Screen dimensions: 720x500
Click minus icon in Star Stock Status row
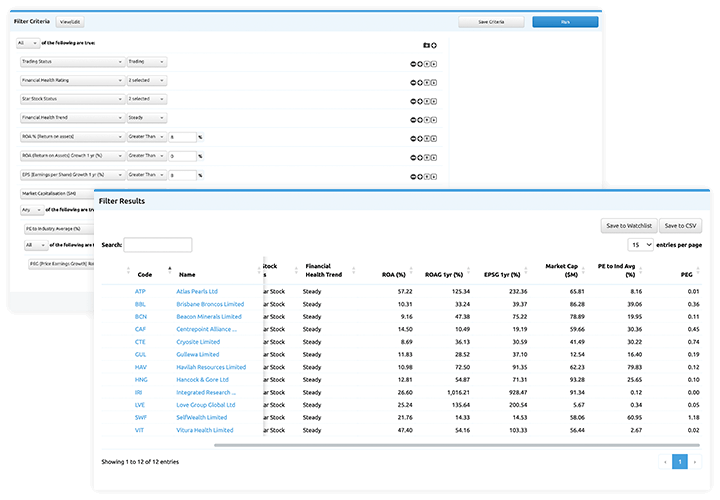(x=413, y=100)
